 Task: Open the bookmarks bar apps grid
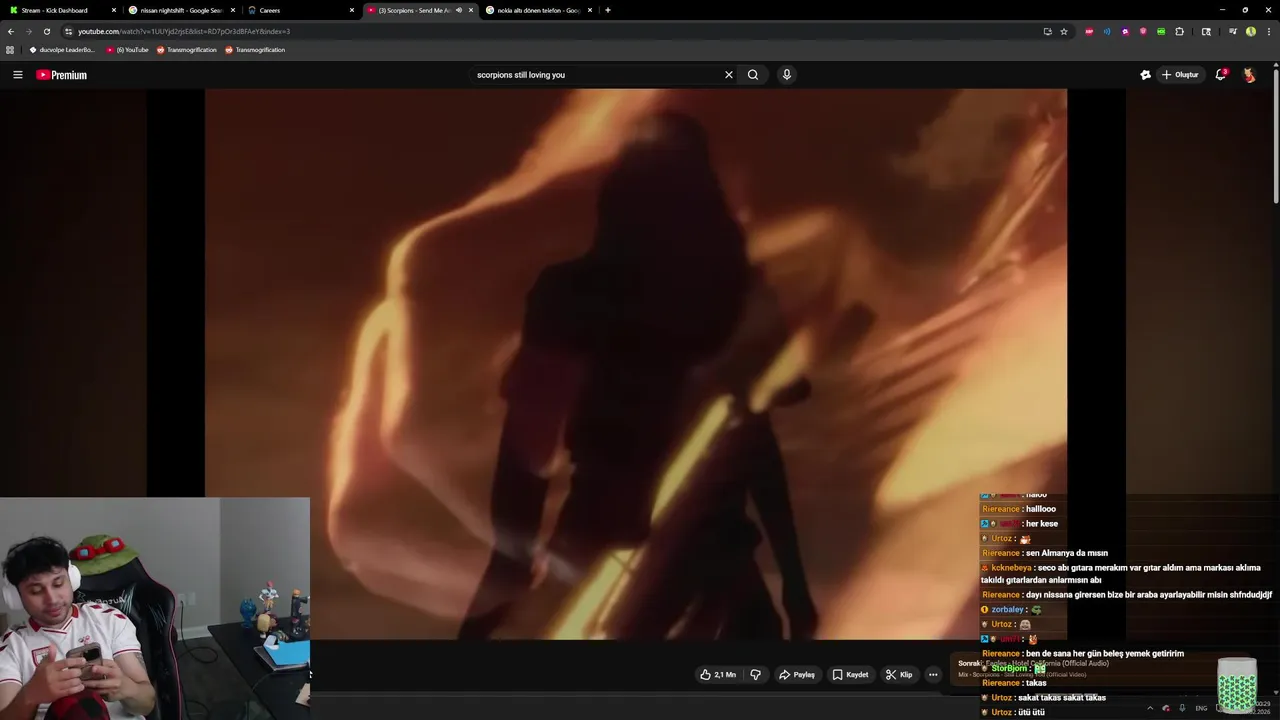pos(10,50)
